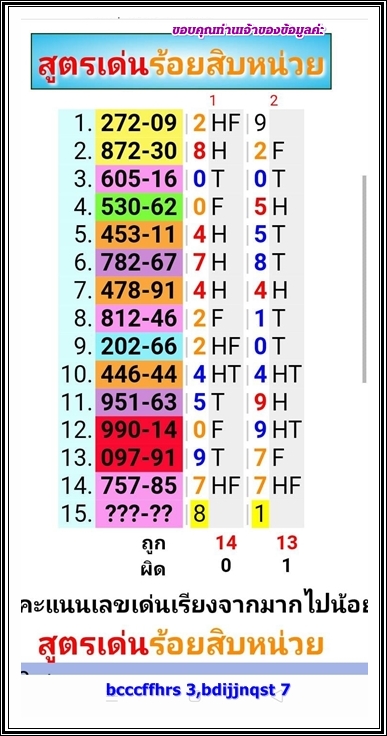Click the light blue cell 202-66
Screen dimensions: 387x736
coord(139,346)
